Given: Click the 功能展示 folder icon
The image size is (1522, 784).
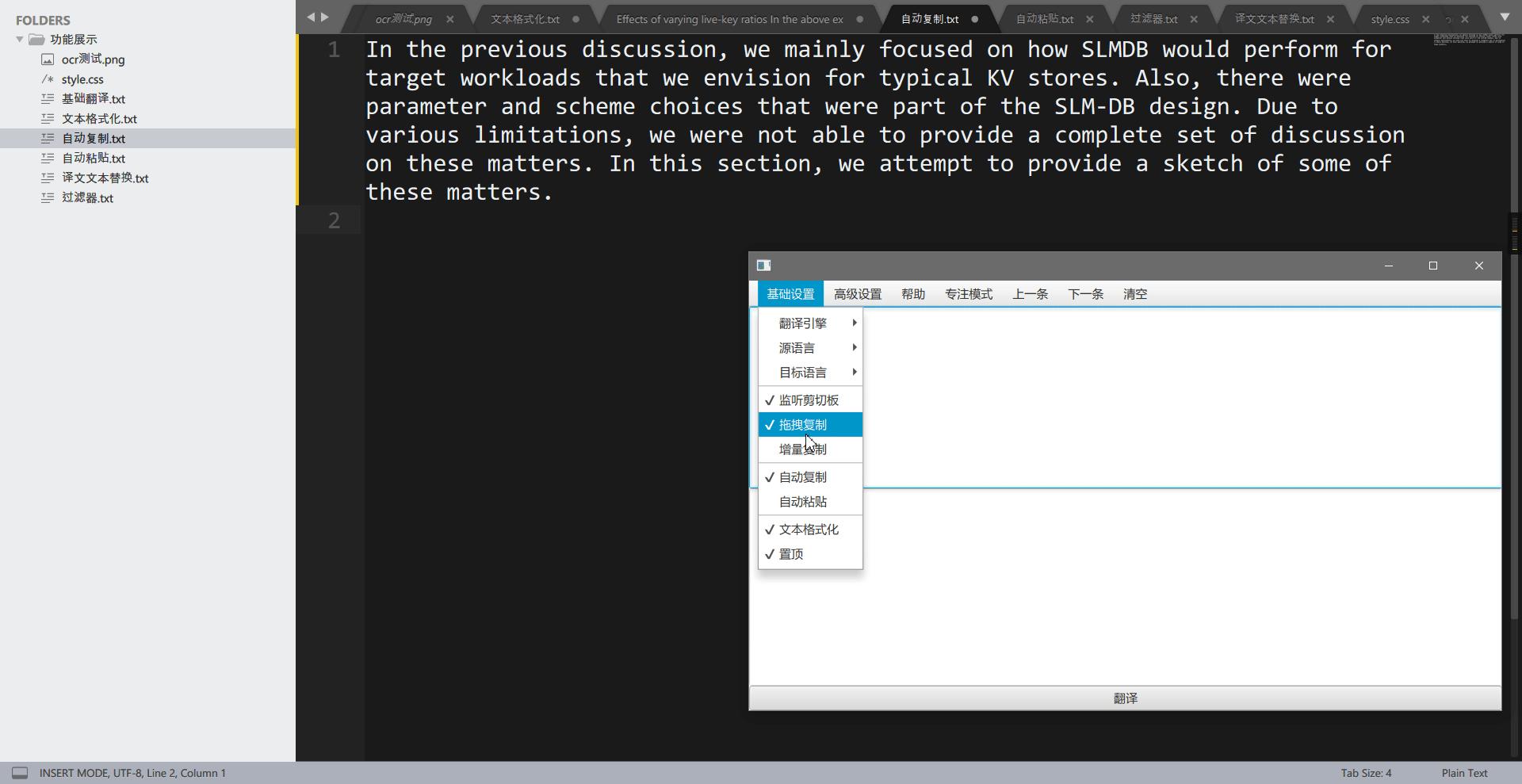Looking at the screenshot, I should tap(36, 40).
